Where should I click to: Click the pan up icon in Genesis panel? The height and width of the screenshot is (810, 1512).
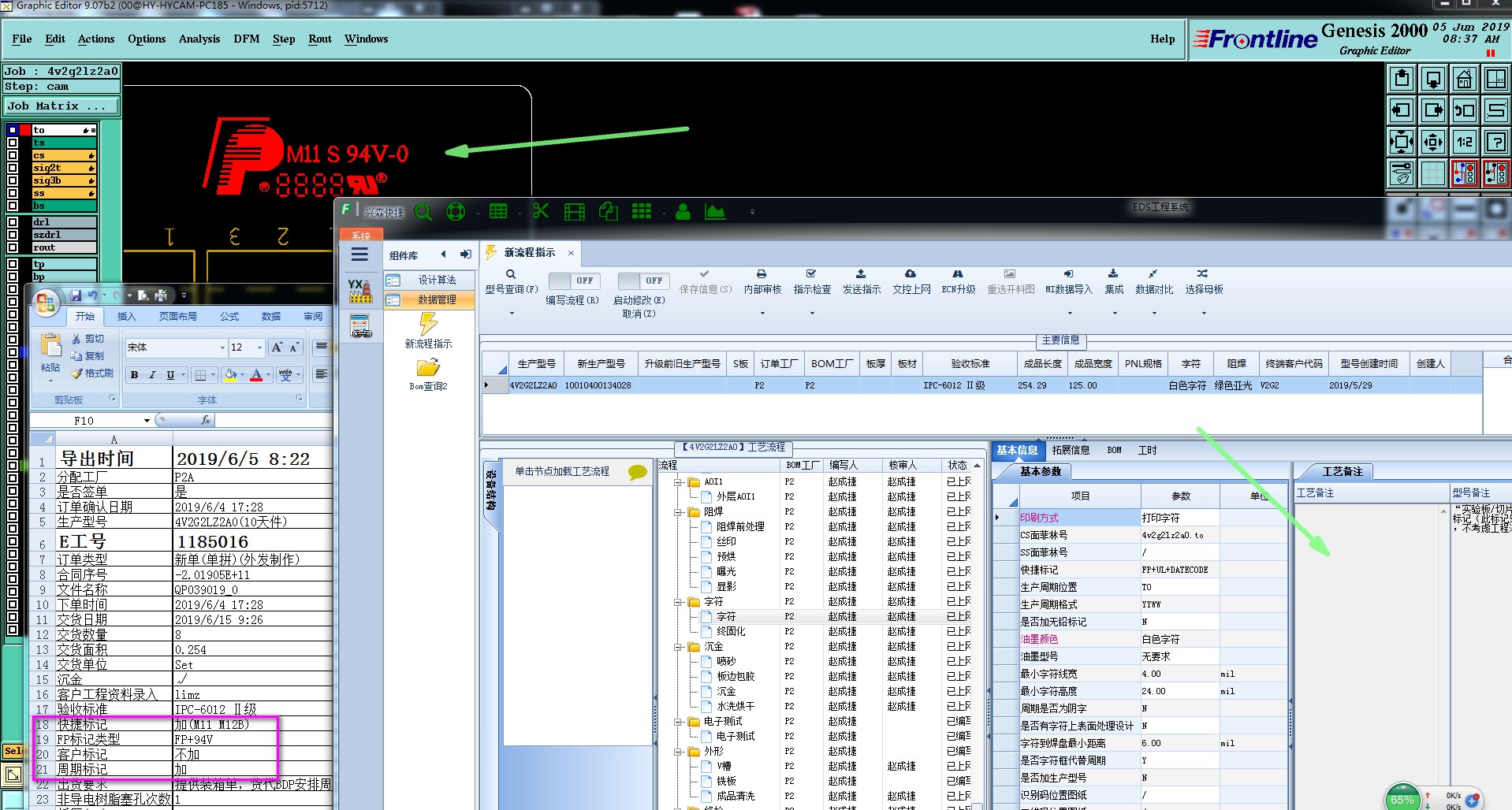tap(1401, 79)
